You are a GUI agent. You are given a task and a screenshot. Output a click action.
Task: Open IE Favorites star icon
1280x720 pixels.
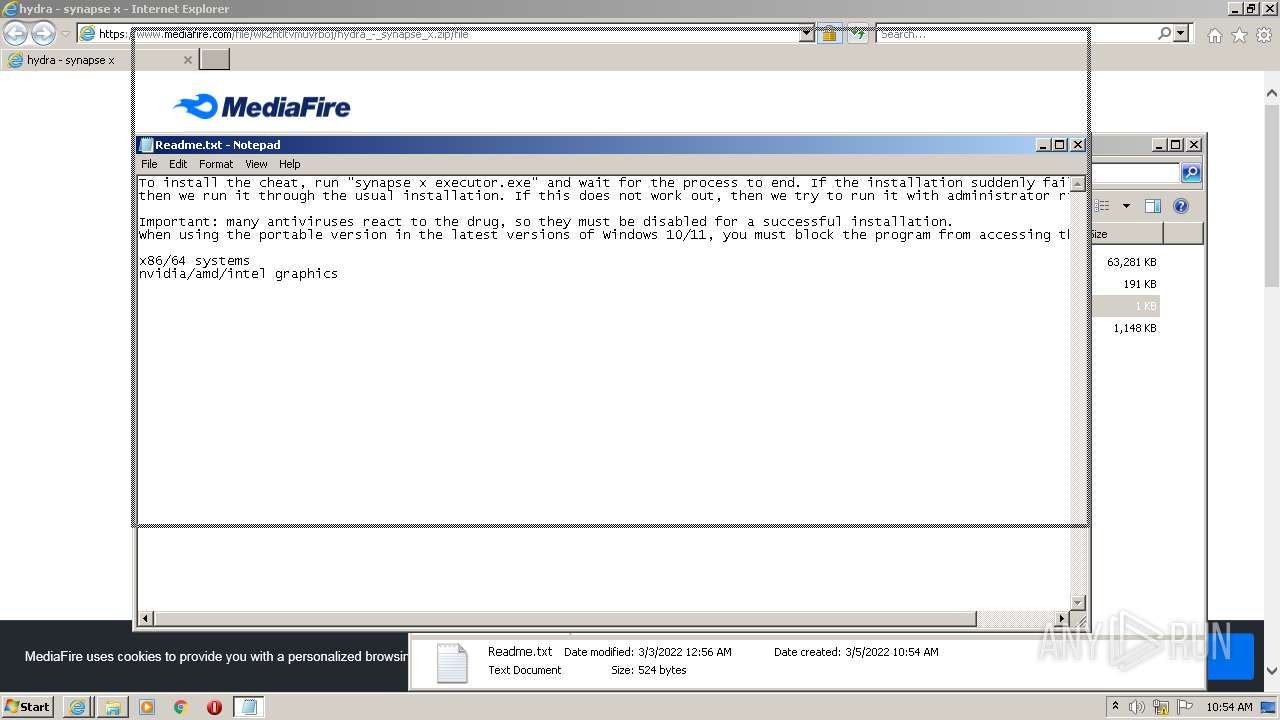[x=1239, y=35]
